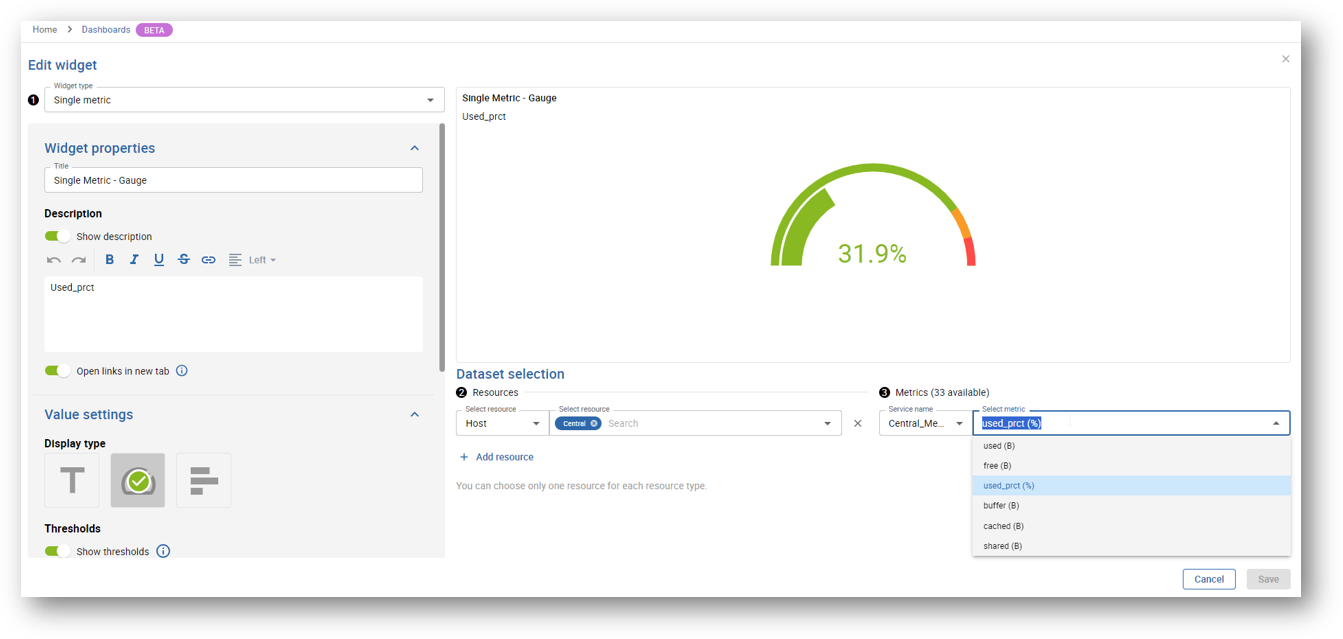
Task: Choose the Bar chart display type
Action: point(204,481)
